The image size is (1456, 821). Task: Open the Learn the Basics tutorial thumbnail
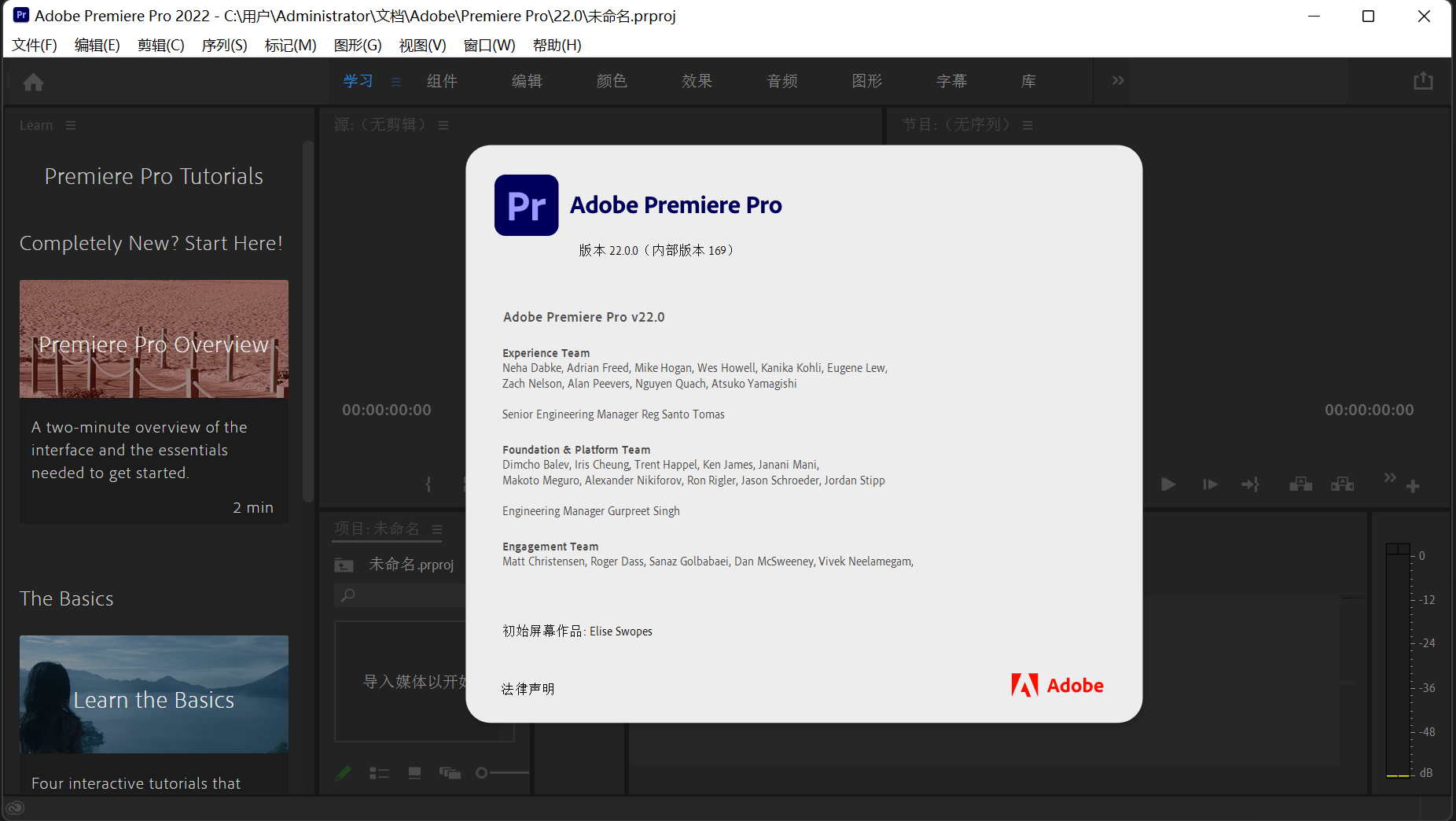(x=154, y=694)
